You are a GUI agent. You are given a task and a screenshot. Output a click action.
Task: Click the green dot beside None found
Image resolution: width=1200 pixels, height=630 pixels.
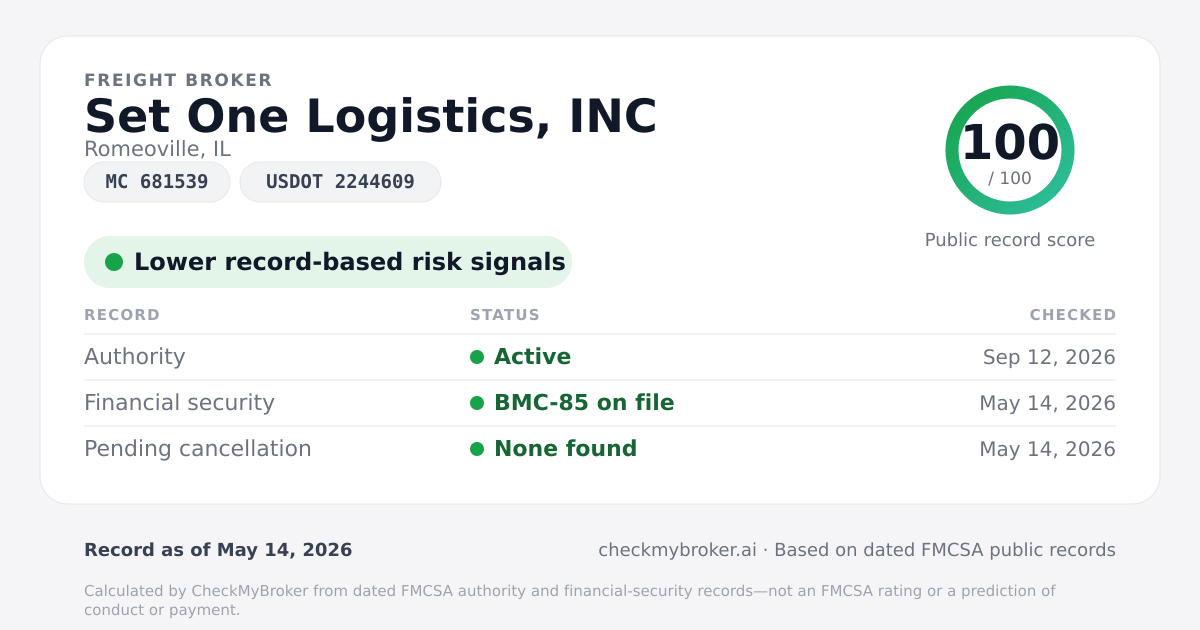click(x=477, y=449)
